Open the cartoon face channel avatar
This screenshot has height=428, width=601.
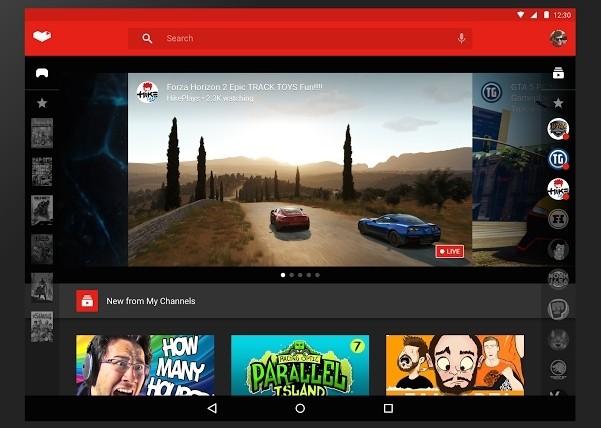[x=558, y=249]
